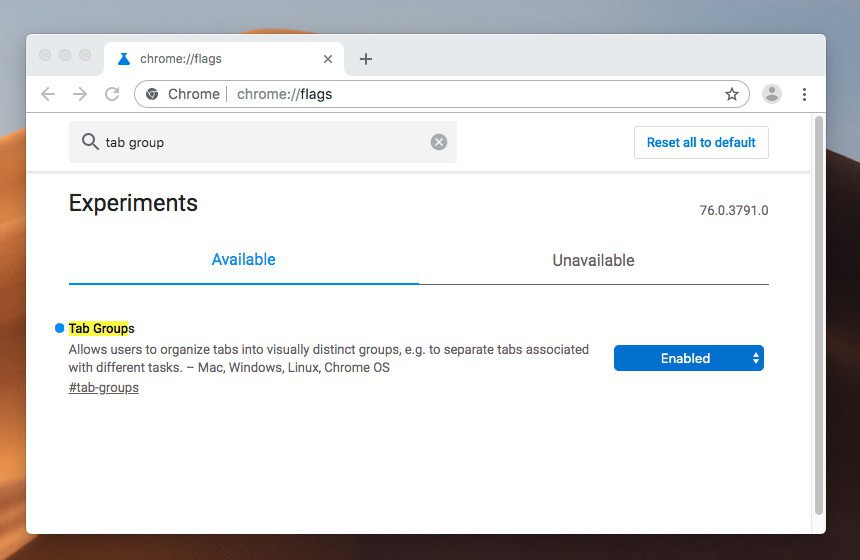Click Reset all to default
Image resolution: width=860 pixels, height=560 pixels.
pyautogui.click(x=701, y=143)
